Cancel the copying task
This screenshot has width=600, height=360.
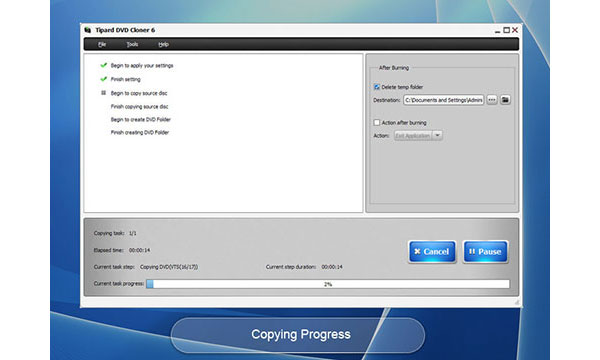pyautogui.click(x=432, y=251)
